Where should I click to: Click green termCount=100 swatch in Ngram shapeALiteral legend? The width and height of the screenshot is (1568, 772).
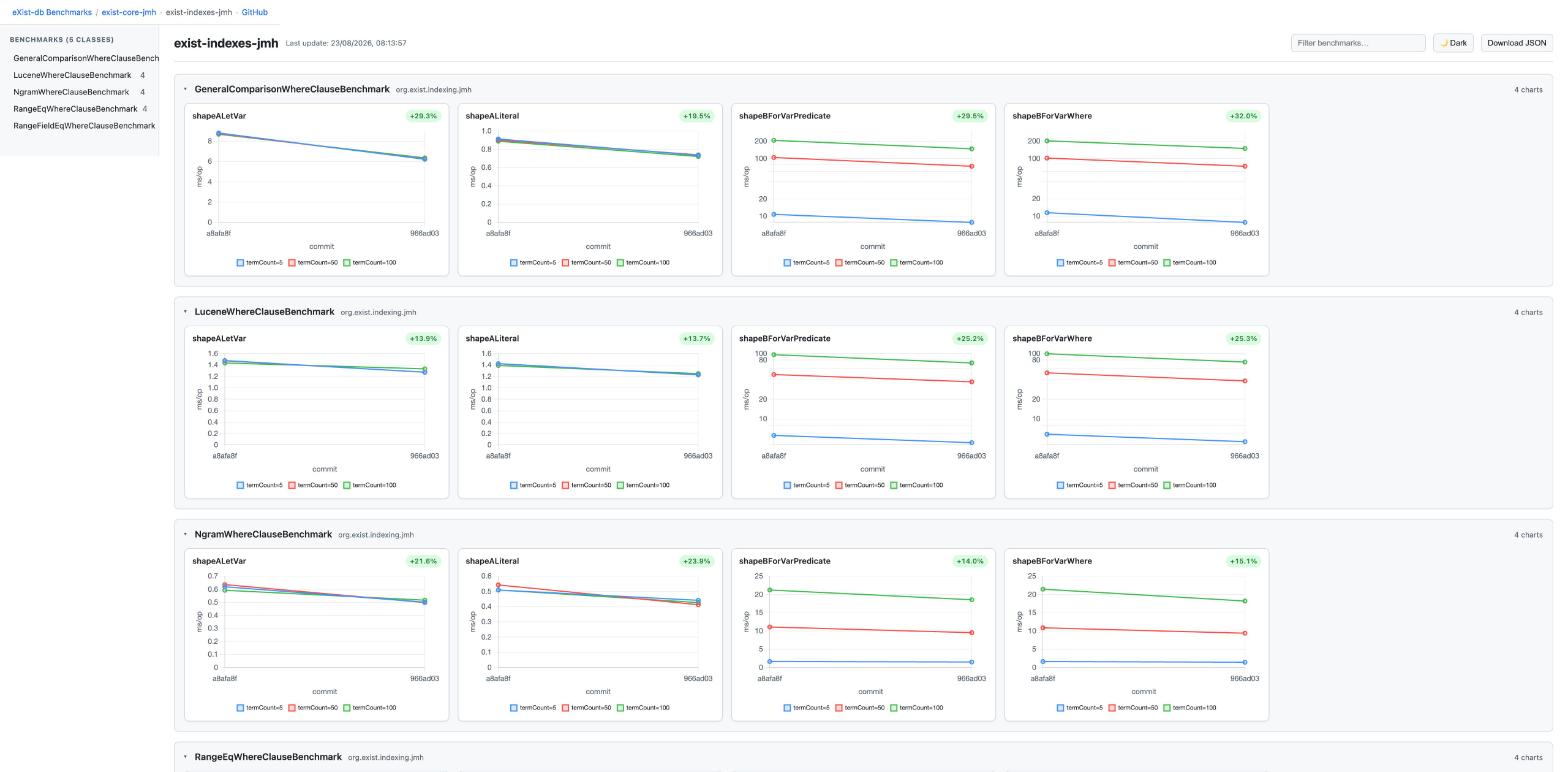coord(620,708)
